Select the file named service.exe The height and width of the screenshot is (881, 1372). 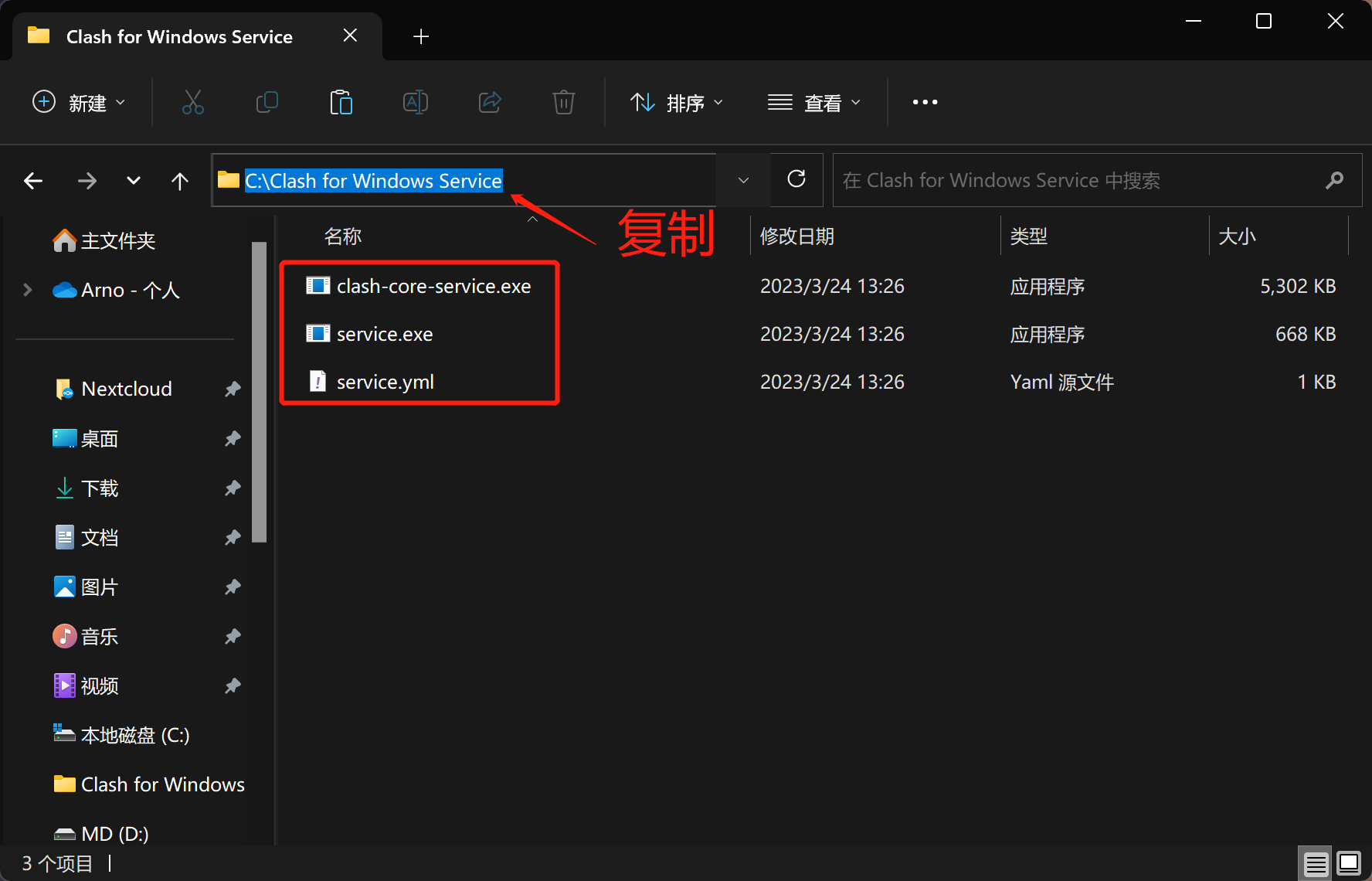click(x=385, y=334)
